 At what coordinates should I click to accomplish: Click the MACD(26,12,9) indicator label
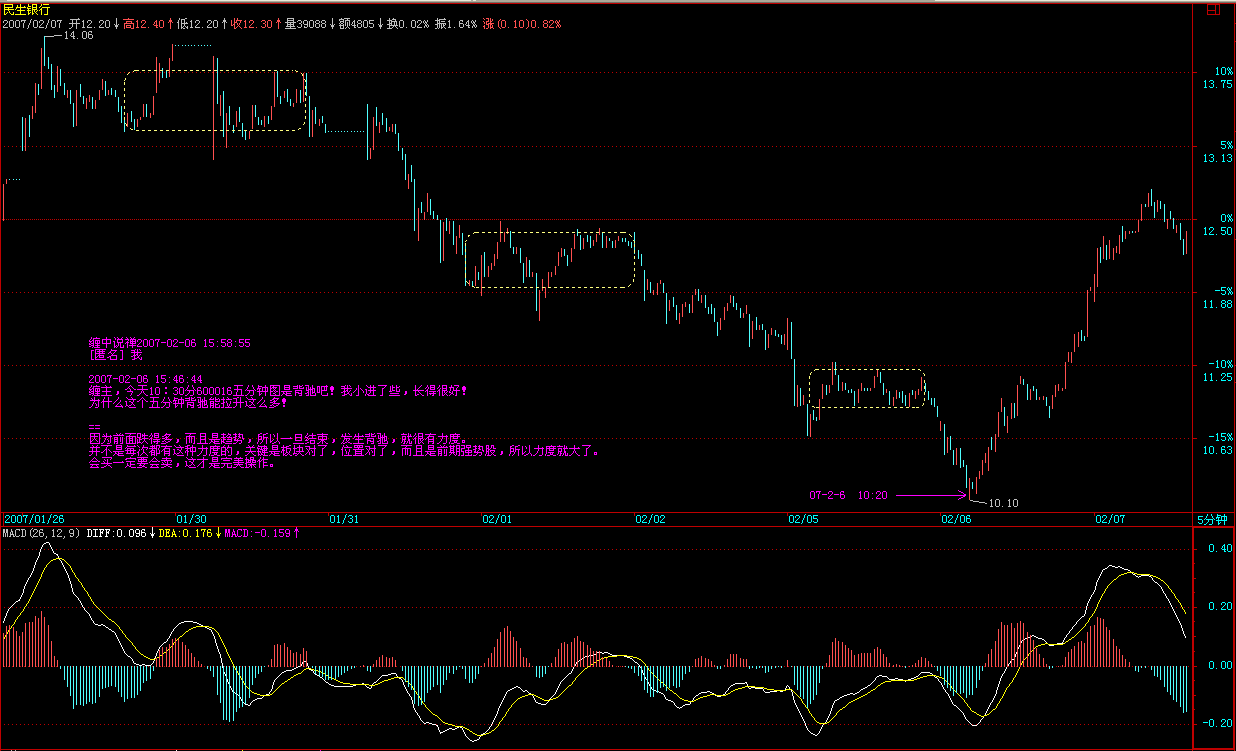point(41,534)
